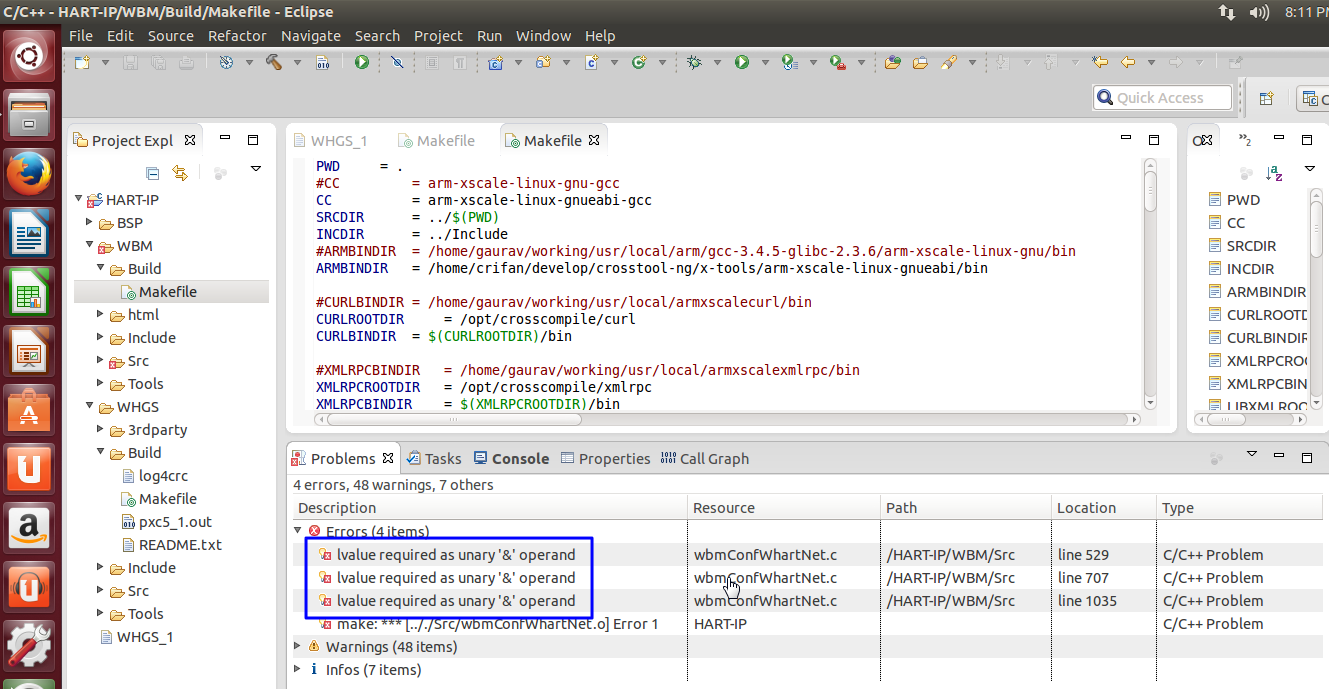Click the green bug Debug icon
The image size is (1329, 689).
point(694,62)
